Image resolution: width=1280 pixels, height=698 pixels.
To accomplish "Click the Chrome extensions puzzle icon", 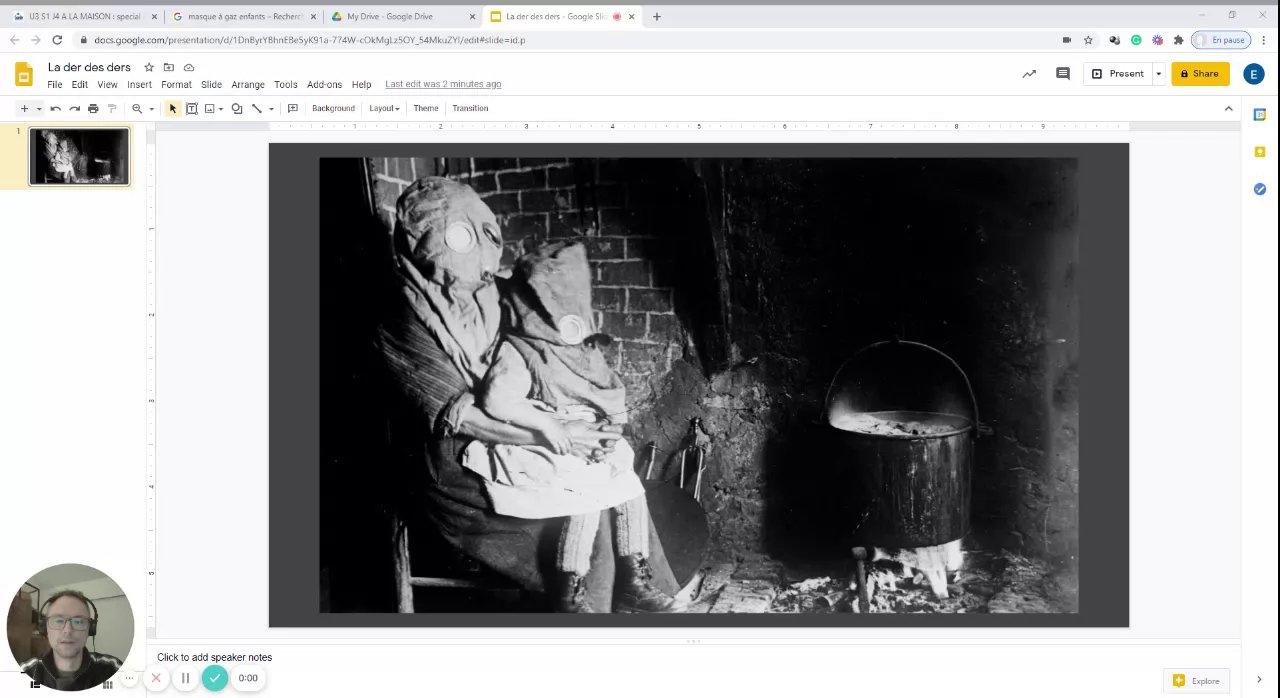I will coord(1178,40).
